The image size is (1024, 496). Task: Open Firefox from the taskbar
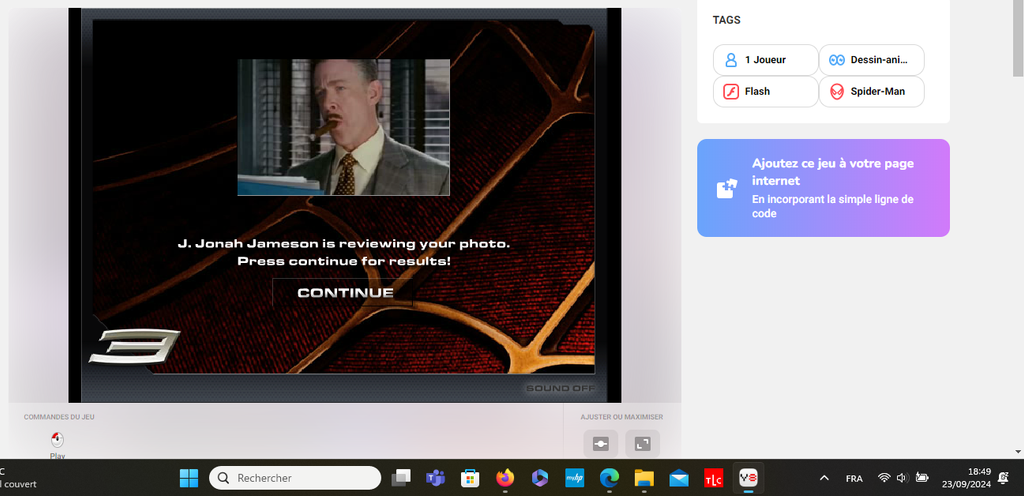[505, 478]
